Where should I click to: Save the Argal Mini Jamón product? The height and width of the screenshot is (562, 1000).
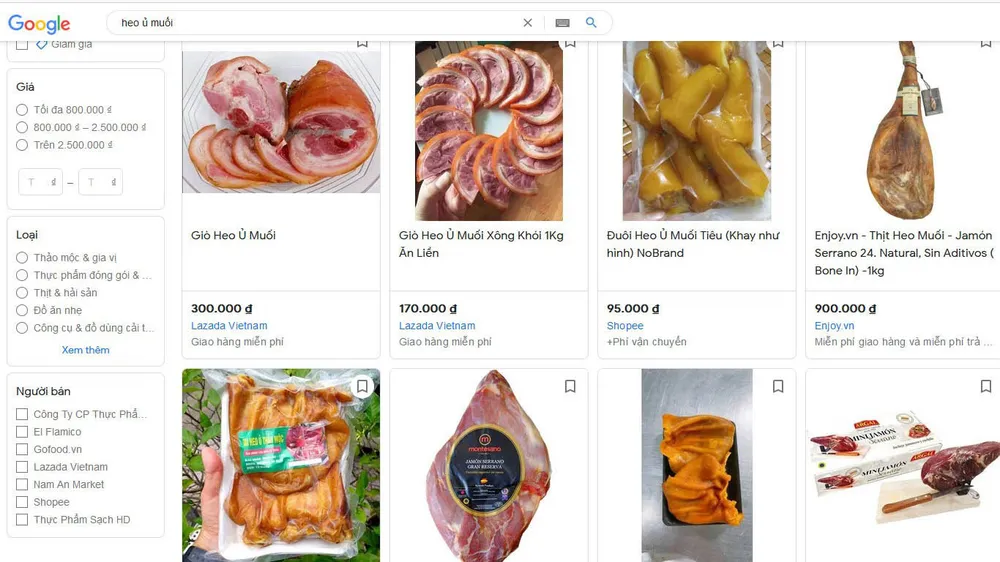pos(986,386)
